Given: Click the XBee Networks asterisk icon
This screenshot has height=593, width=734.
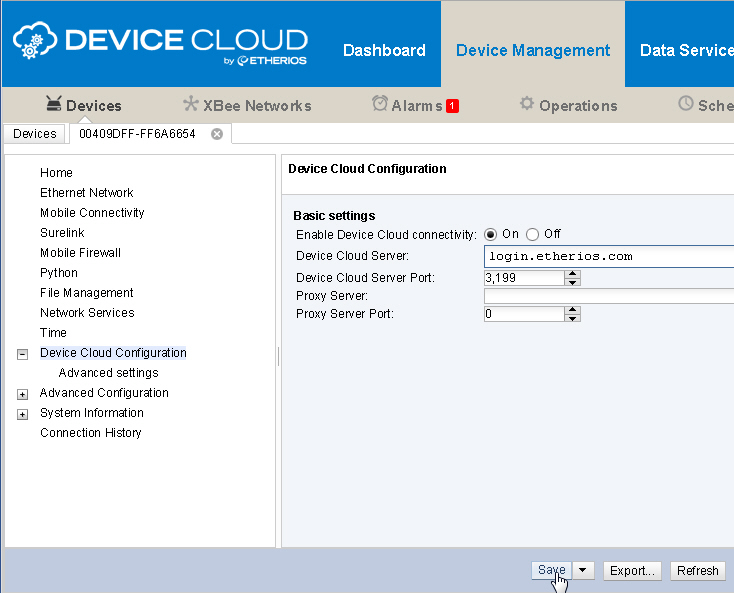Looking at the screenshot, I should [x=190, y=104].
